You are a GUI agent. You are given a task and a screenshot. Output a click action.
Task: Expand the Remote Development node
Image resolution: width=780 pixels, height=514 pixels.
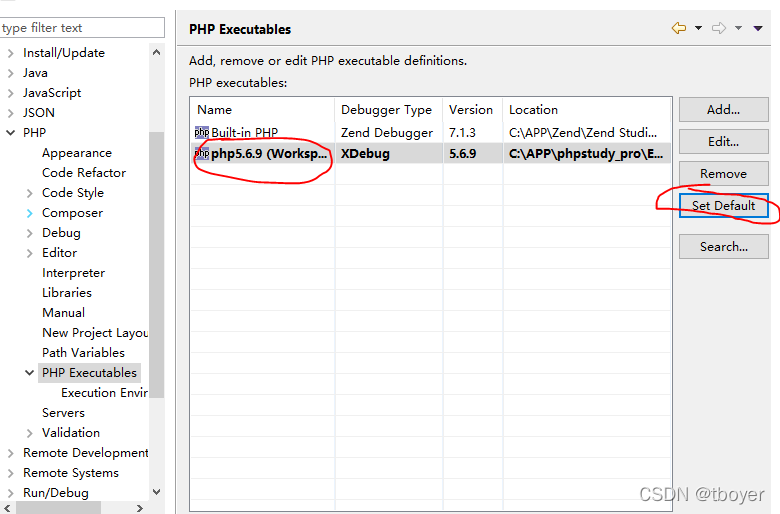pos(10,453)
